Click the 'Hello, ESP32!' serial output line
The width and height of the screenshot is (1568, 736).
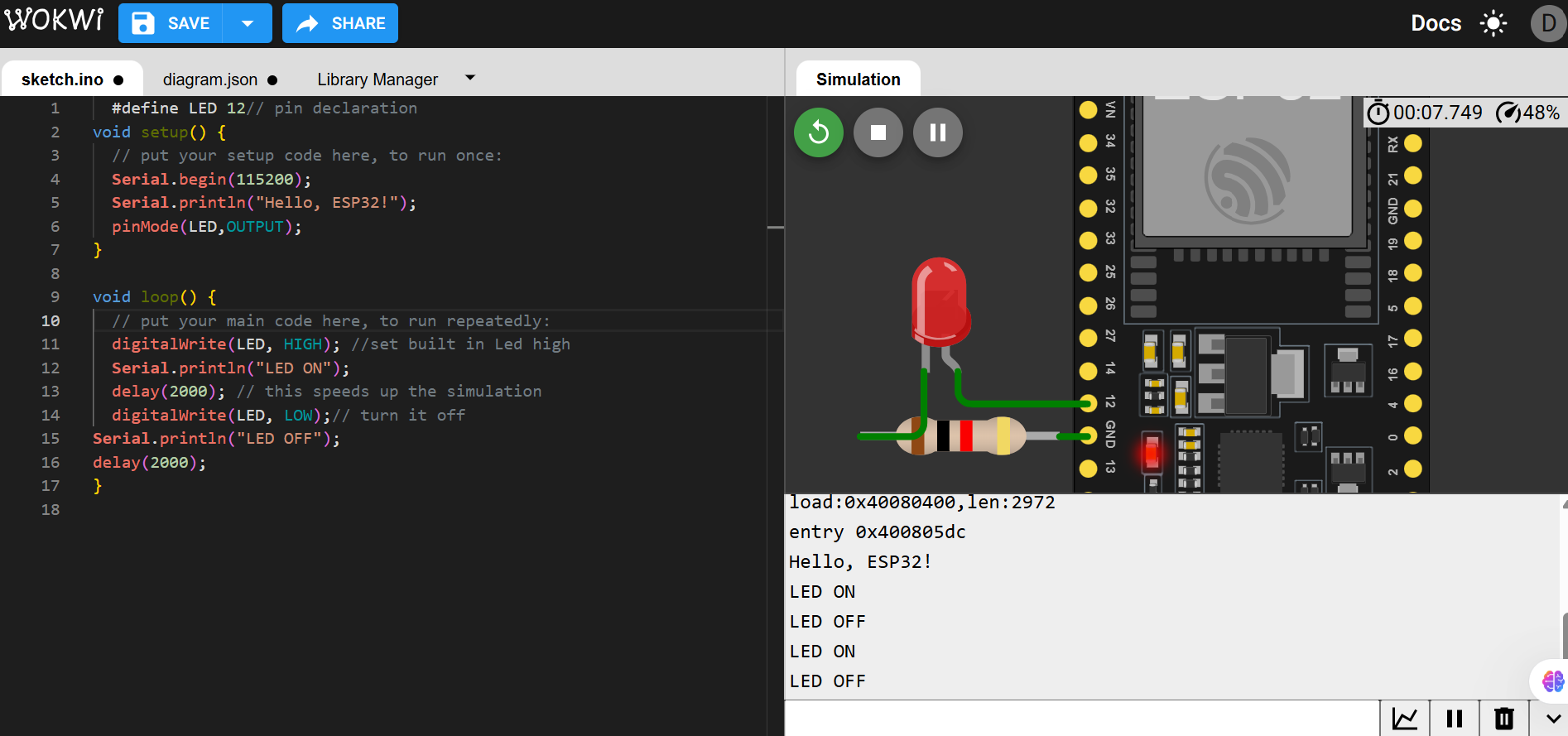pos(860,562)
